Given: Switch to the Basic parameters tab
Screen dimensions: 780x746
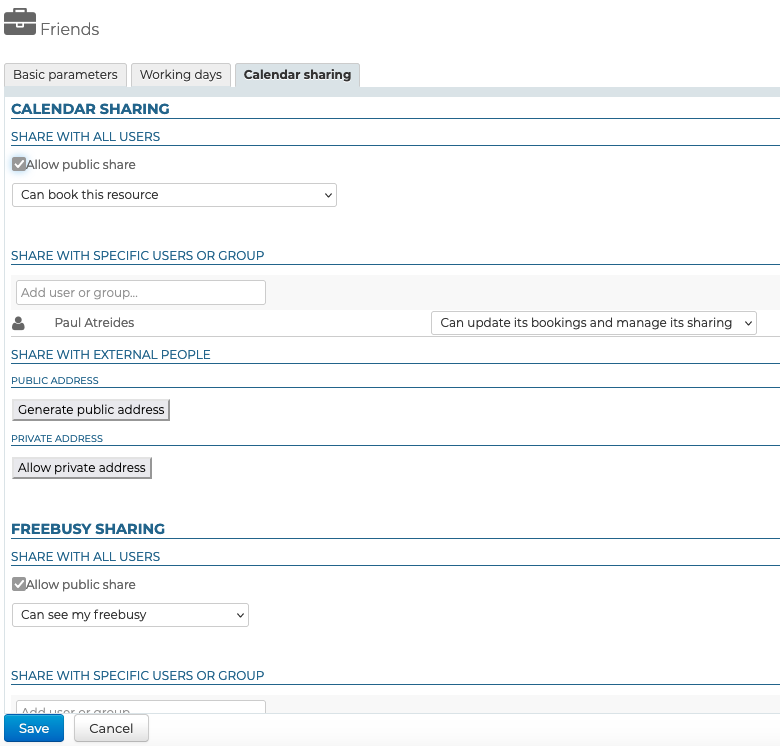Looking at the screenshot, I should coord(65,75).
